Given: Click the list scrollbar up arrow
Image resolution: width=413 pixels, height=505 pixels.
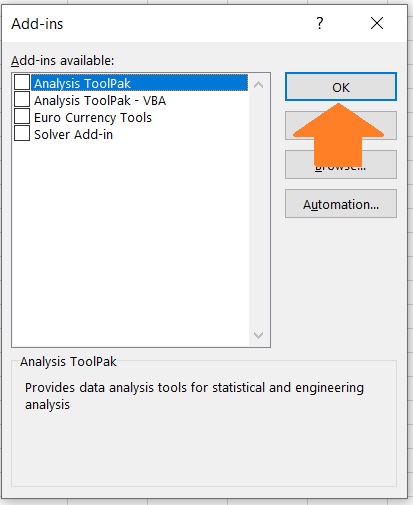Looking at the screenshot, I should tap(258, 85).
